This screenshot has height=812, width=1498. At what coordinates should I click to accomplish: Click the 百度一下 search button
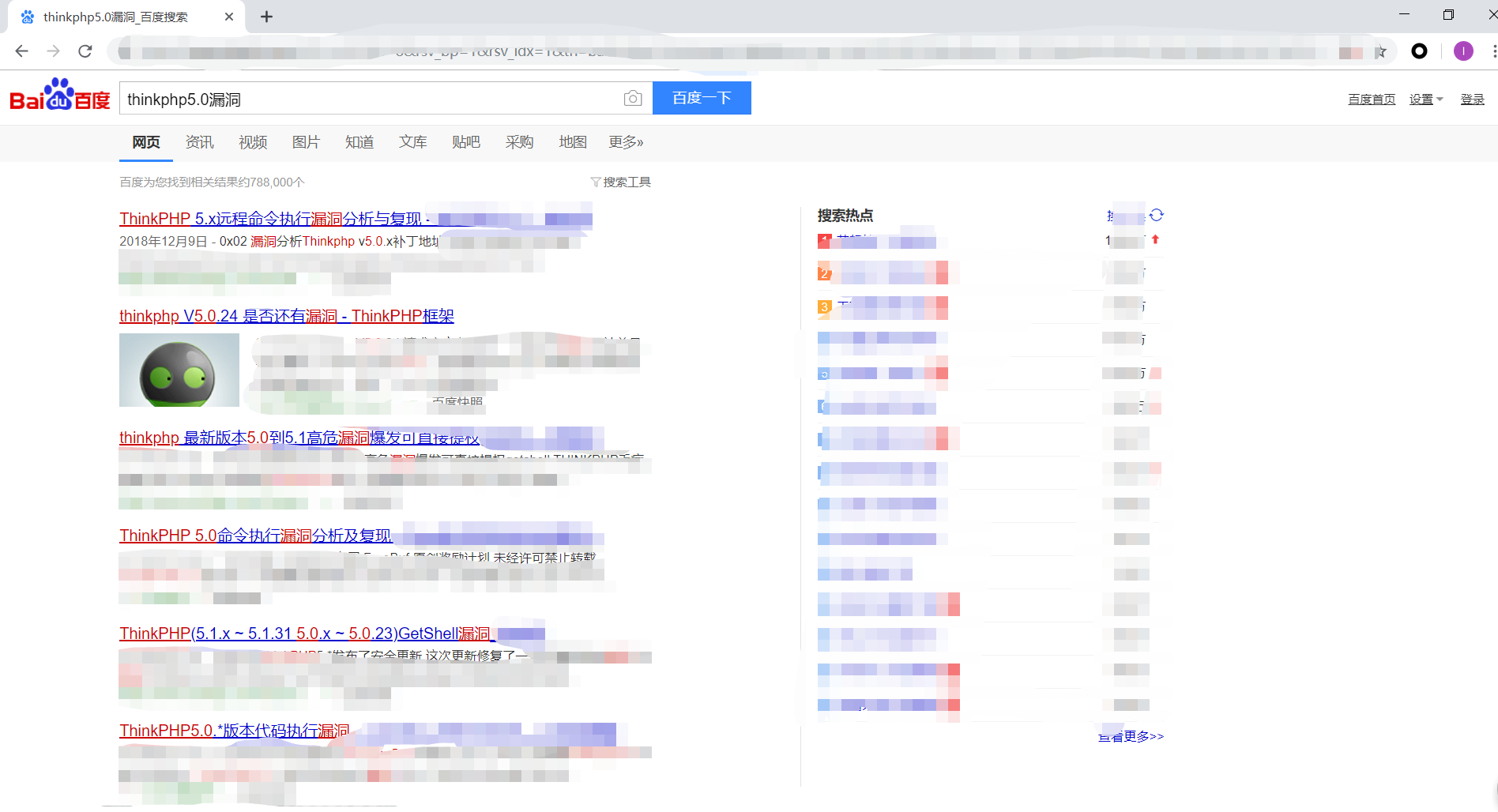pos(702,98)
